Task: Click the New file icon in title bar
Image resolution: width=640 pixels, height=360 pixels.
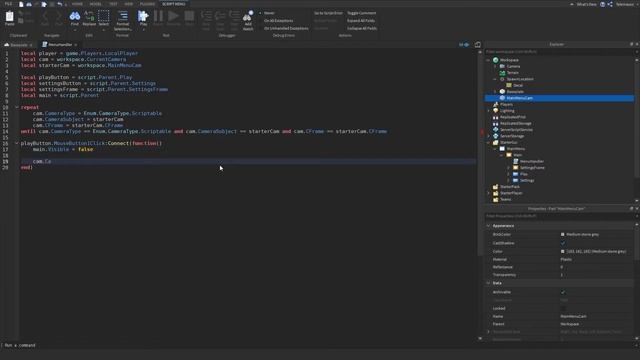Action: [21, 4]
